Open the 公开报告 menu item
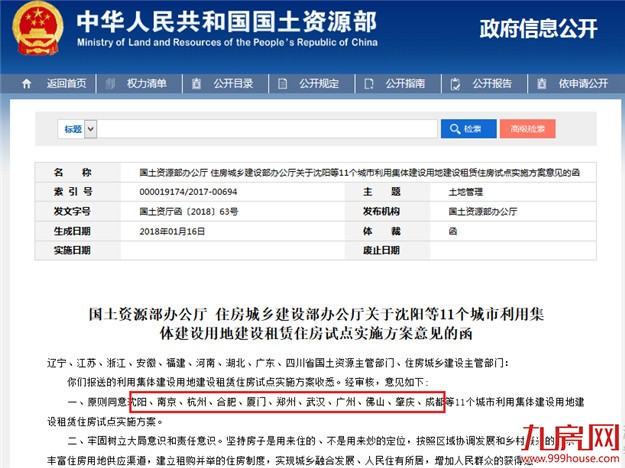The height and width of the screenshot is (468, 625). pyautogui.click(x=492, y=84)
